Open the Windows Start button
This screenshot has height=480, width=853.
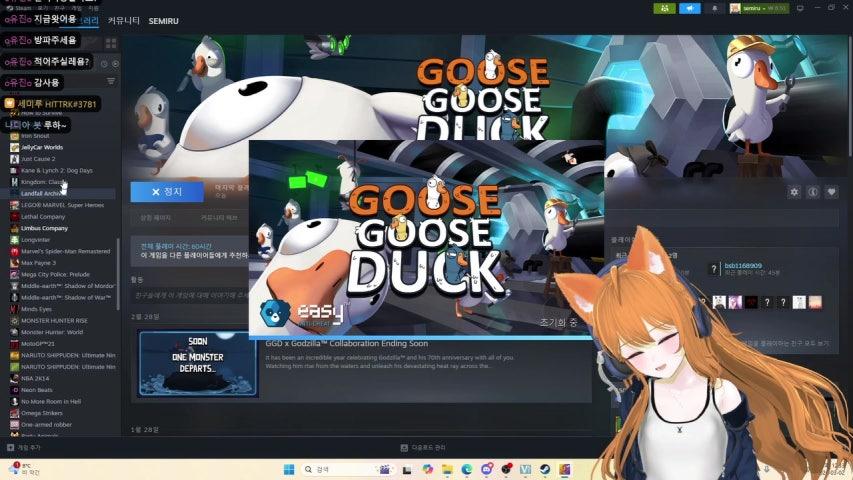pos(289,469)
